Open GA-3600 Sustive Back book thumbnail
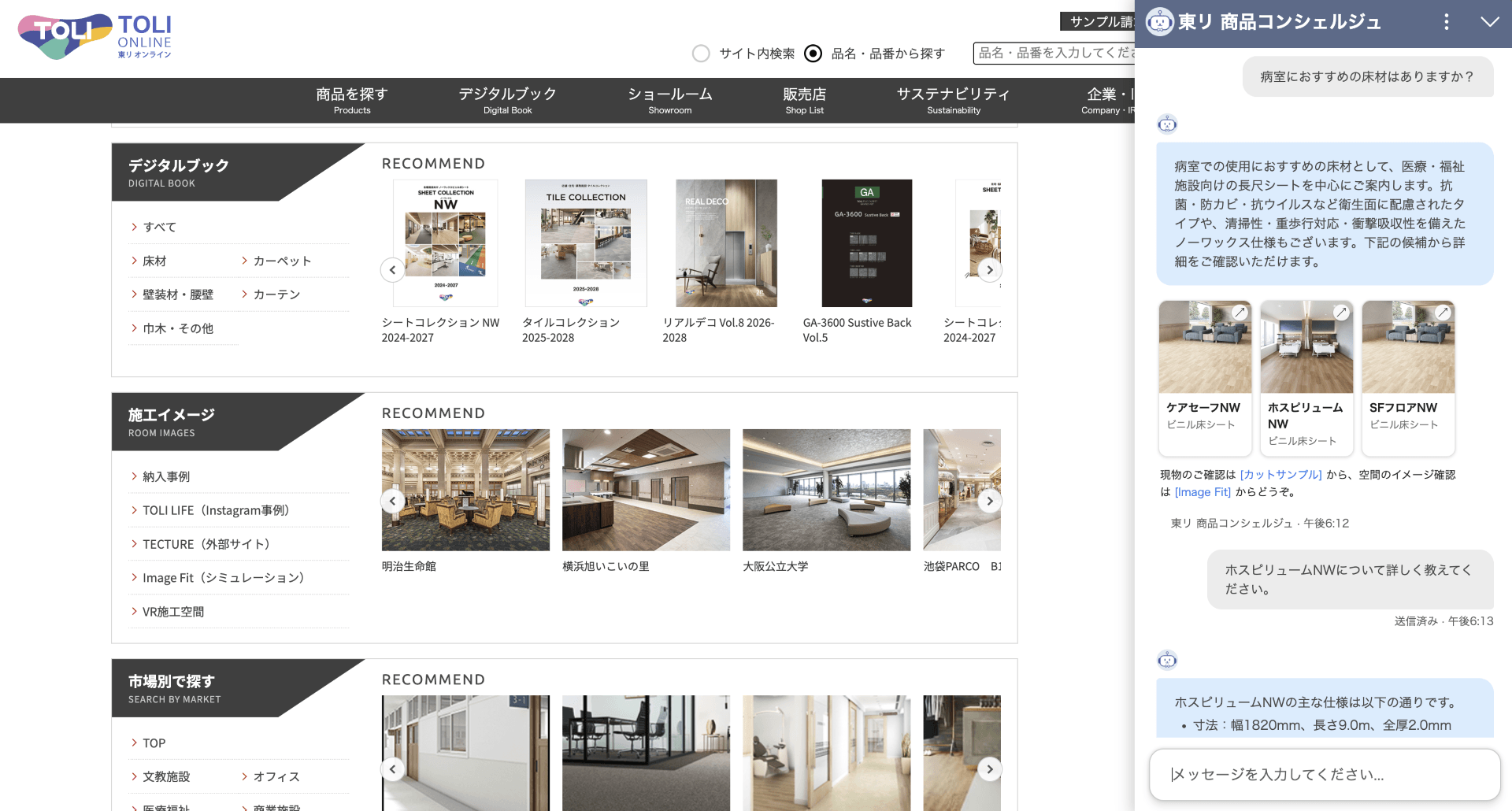The height and width of the screenshot is (811, 1512). click(x=867, y=243)
